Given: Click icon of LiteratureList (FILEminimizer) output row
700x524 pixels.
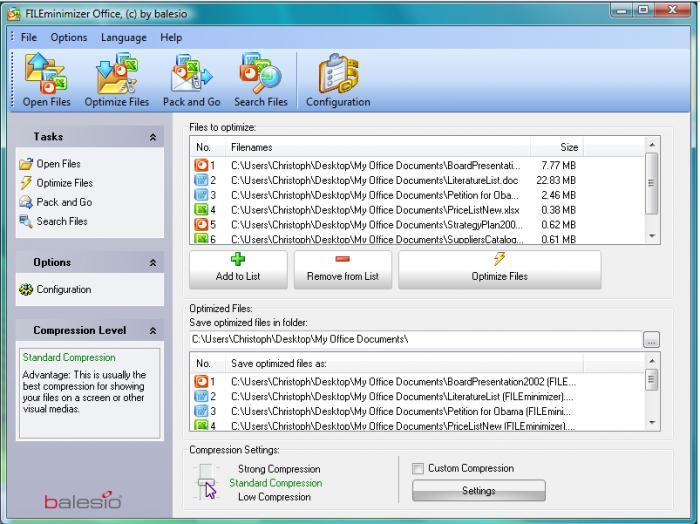Looking at the screenshot, I should coord(201,396).
